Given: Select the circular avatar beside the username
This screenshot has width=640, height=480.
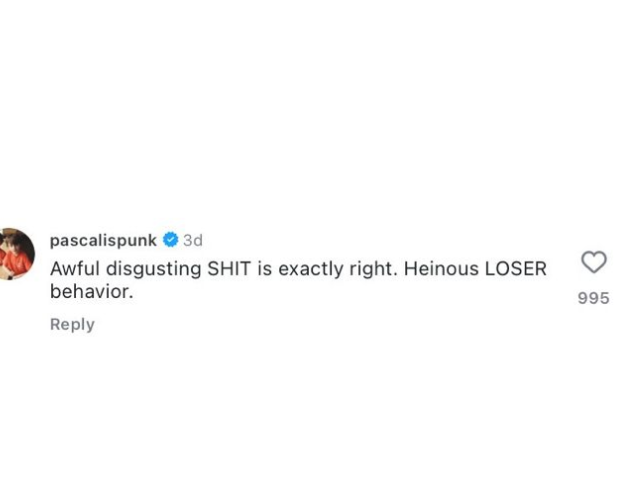Looking at the screenshot, I should pos(17,254).
